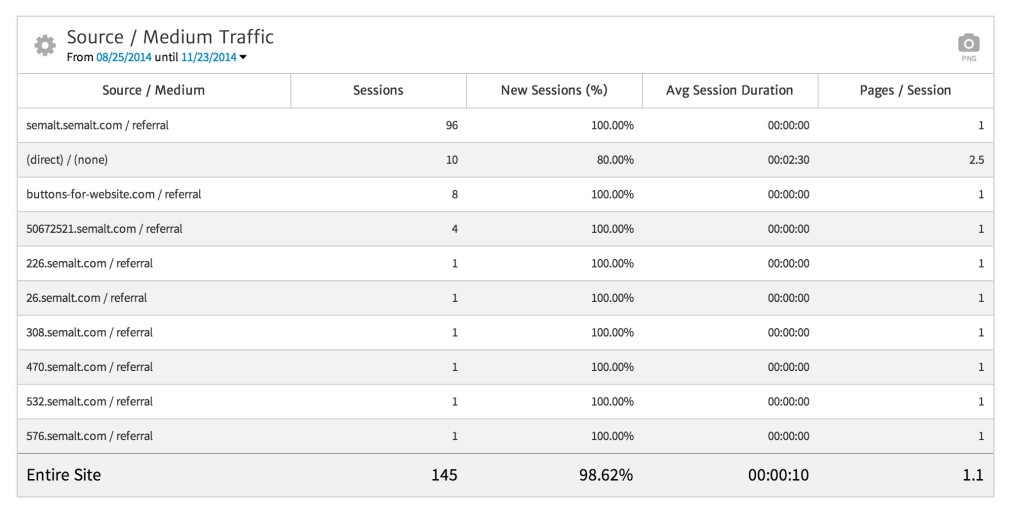
Task: Select 26.semalt.com / referral row
Action: [86, 298]
